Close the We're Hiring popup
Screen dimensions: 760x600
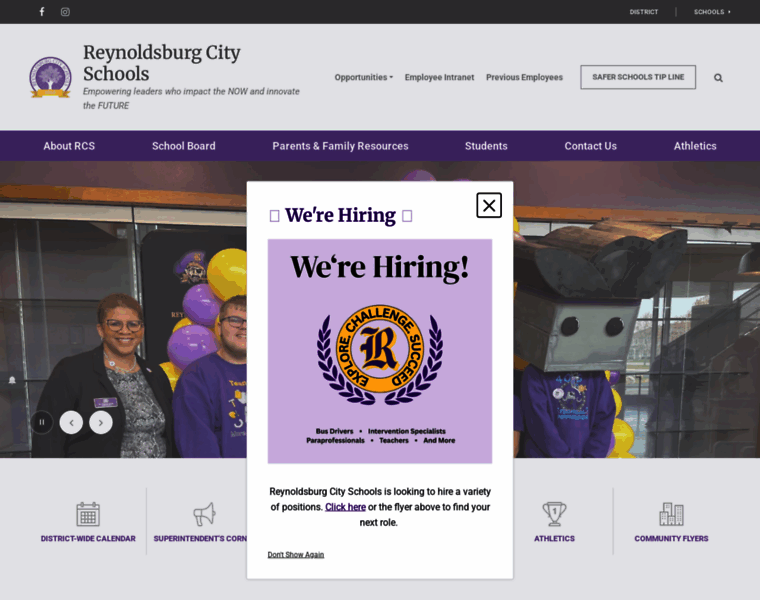489,205
